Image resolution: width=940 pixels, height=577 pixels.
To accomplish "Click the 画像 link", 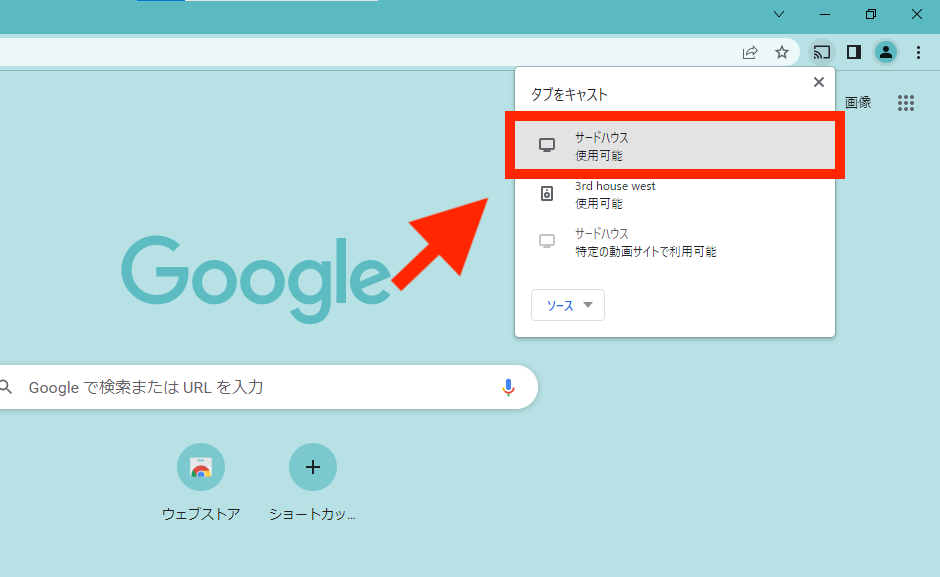I will (858, 103).
